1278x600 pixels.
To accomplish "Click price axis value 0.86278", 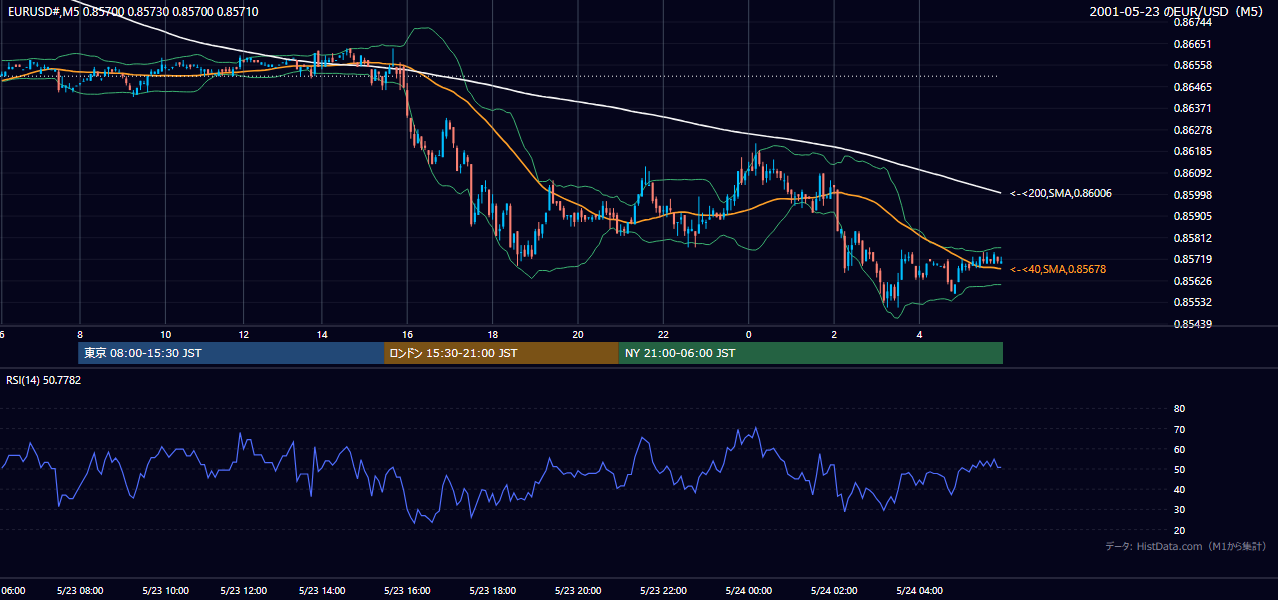I will coord(1192,130).
